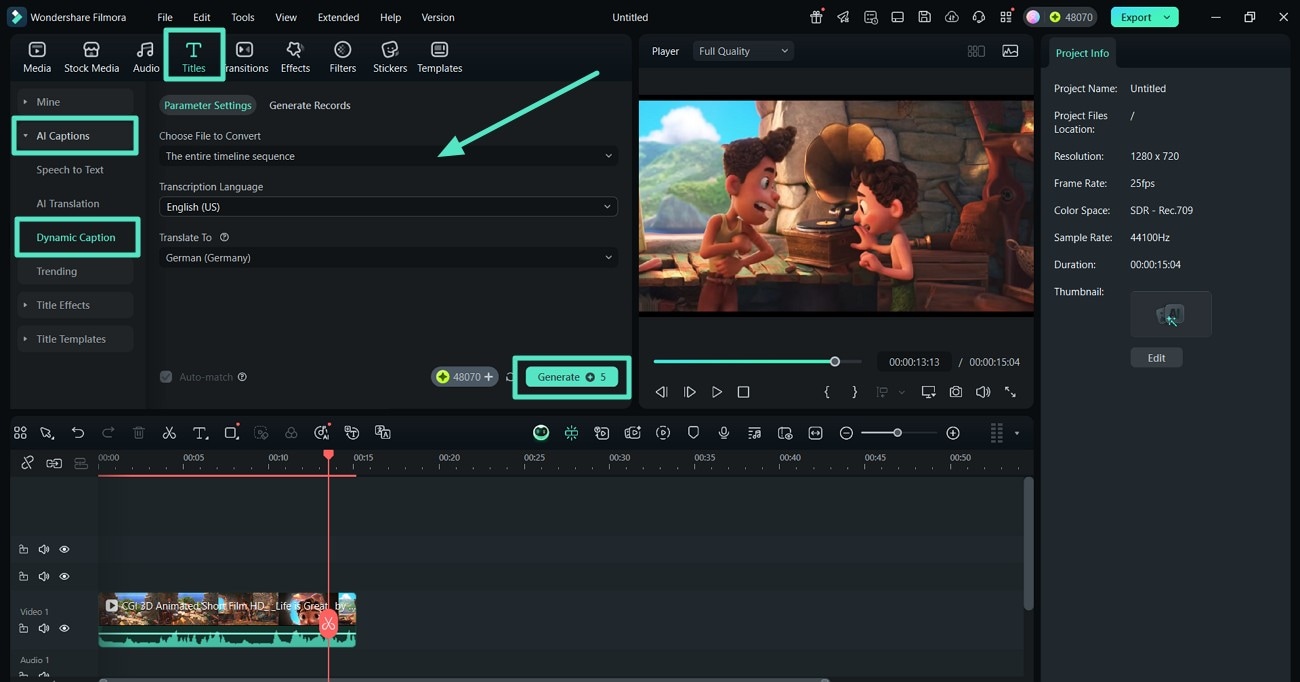Image resolution: width=1300 pixels, height=682 pixels.
Task: Click the Edit thumbnail button
Action: pyautogui.click(x=1156, y=357)
